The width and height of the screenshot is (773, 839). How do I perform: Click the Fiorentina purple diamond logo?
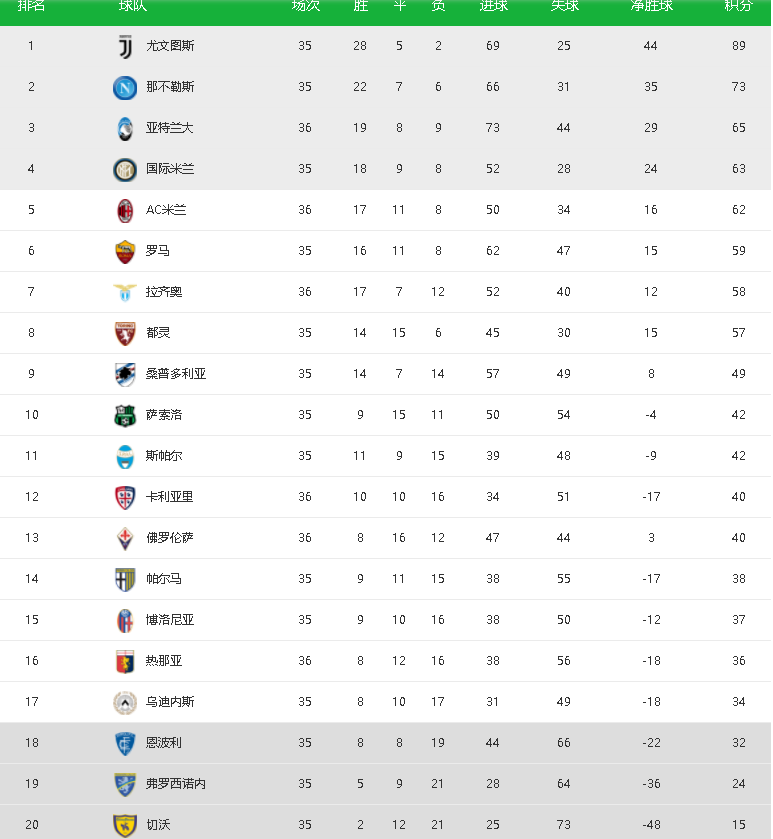[125, 538]
